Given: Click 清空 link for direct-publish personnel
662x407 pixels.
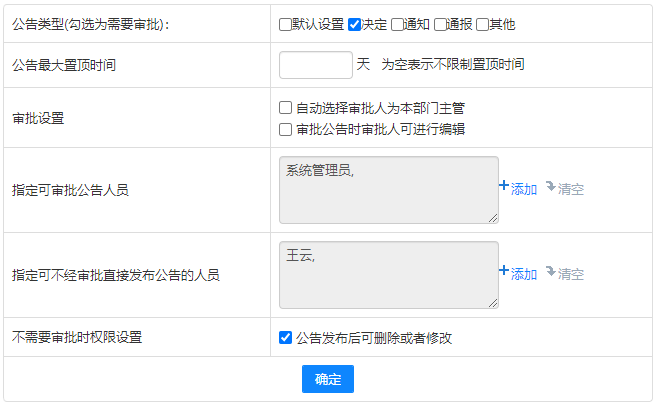Looking at the screenshot, I should [x=571, y=274].
